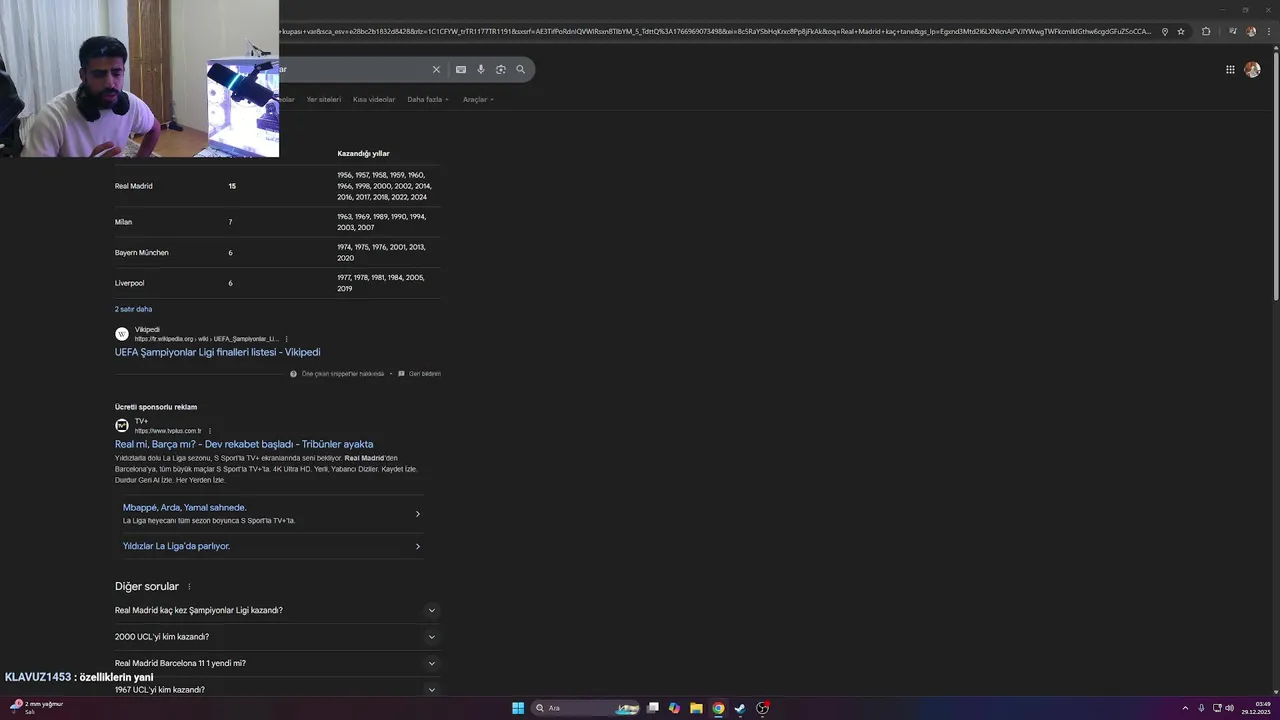Open 'UEFA Şampiyonlar Ligi finalleri listesi - Vikipedi'
Image resolution: width=1280 pixels, height=720 pixels.
point(217,352)
